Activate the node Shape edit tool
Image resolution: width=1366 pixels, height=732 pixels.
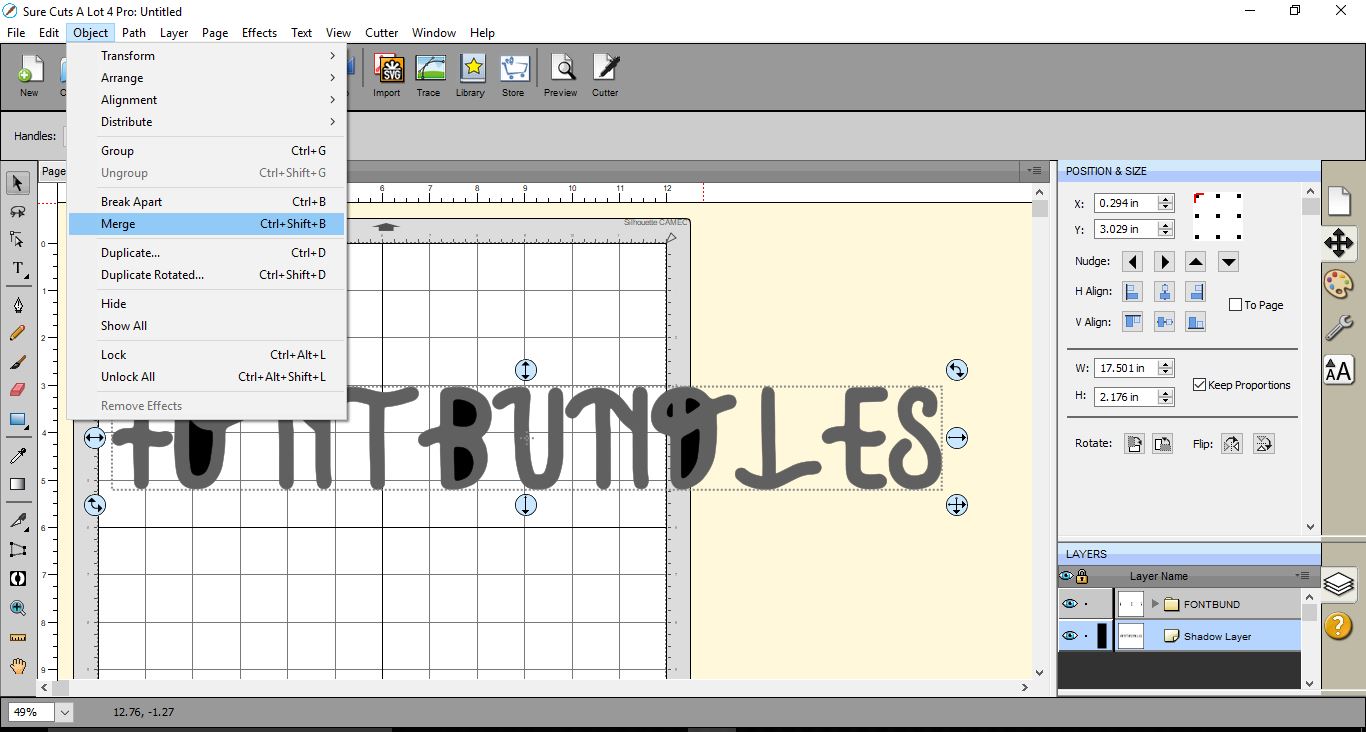[18, 239]
